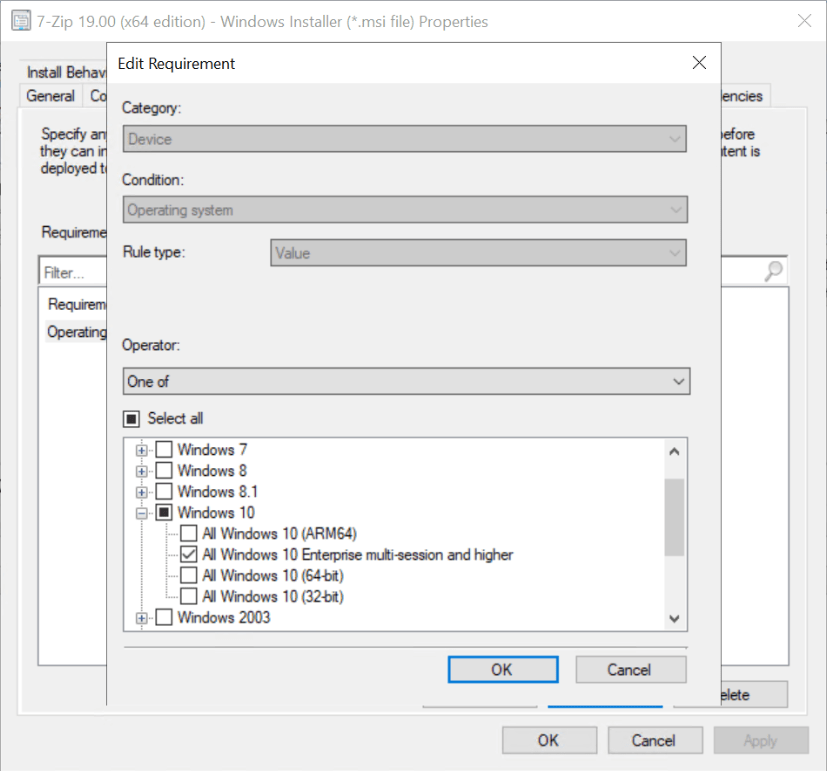
Task: Check All Windows 10 (64-bit)
Action: click(189, 575)
